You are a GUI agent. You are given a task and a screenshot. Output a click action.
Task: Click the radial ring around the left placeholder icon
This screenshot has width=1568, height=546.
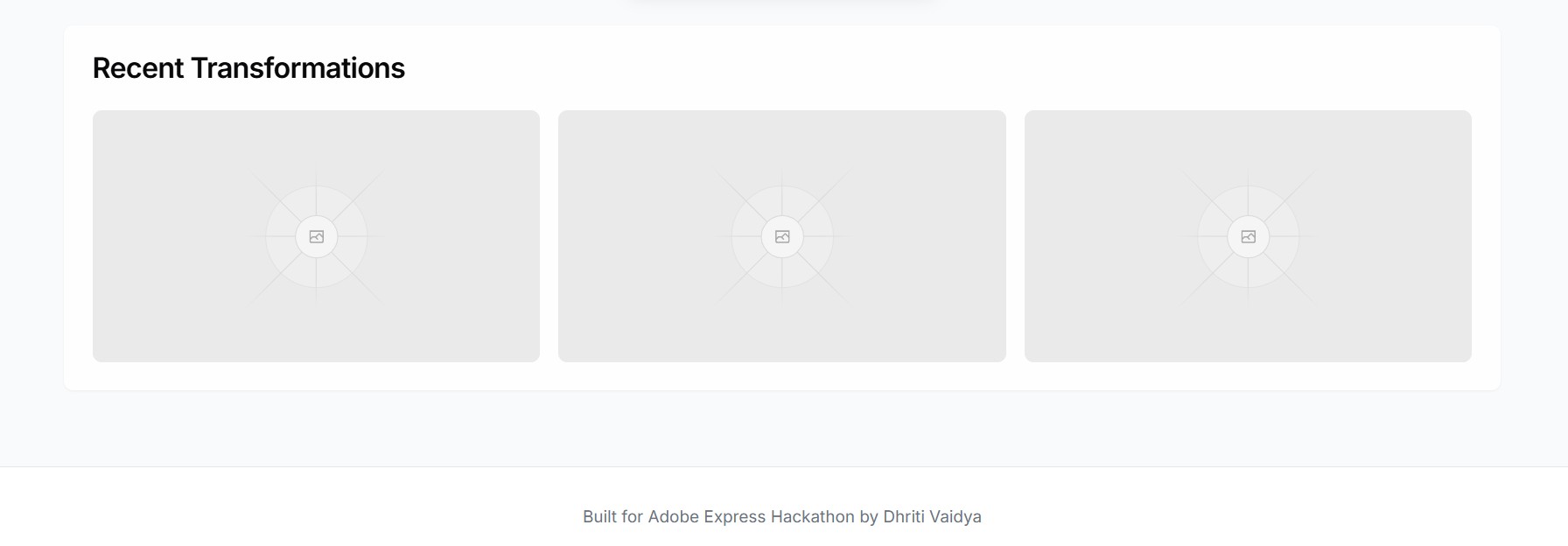[280, 236]
